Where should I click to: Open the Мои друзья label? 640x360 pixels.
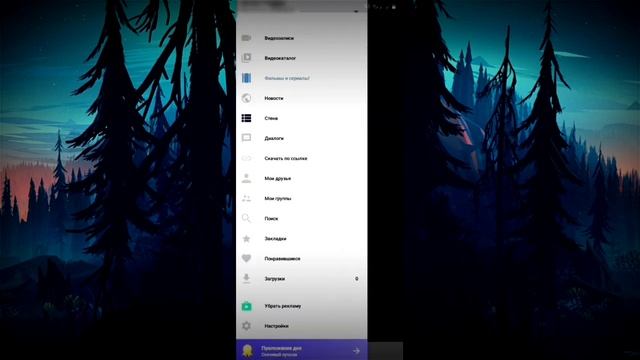click(278, 178)
